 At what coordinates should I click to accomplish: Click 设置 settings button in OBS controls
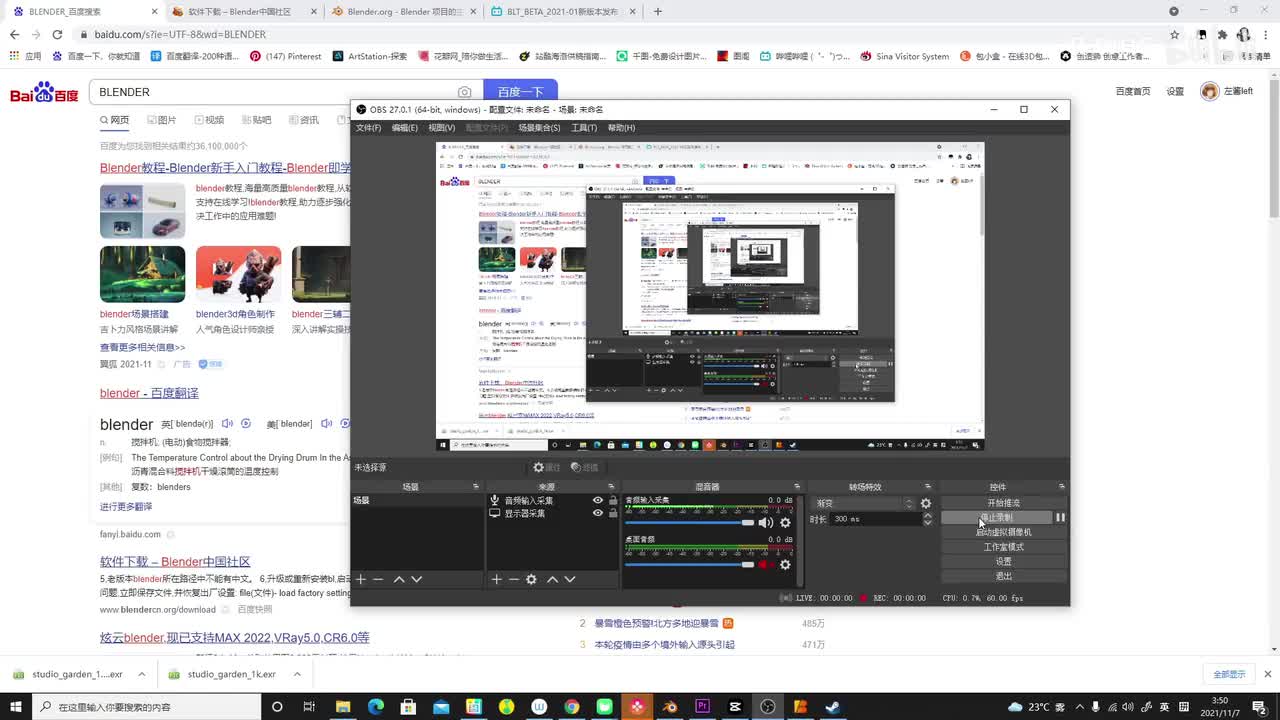1004,561
